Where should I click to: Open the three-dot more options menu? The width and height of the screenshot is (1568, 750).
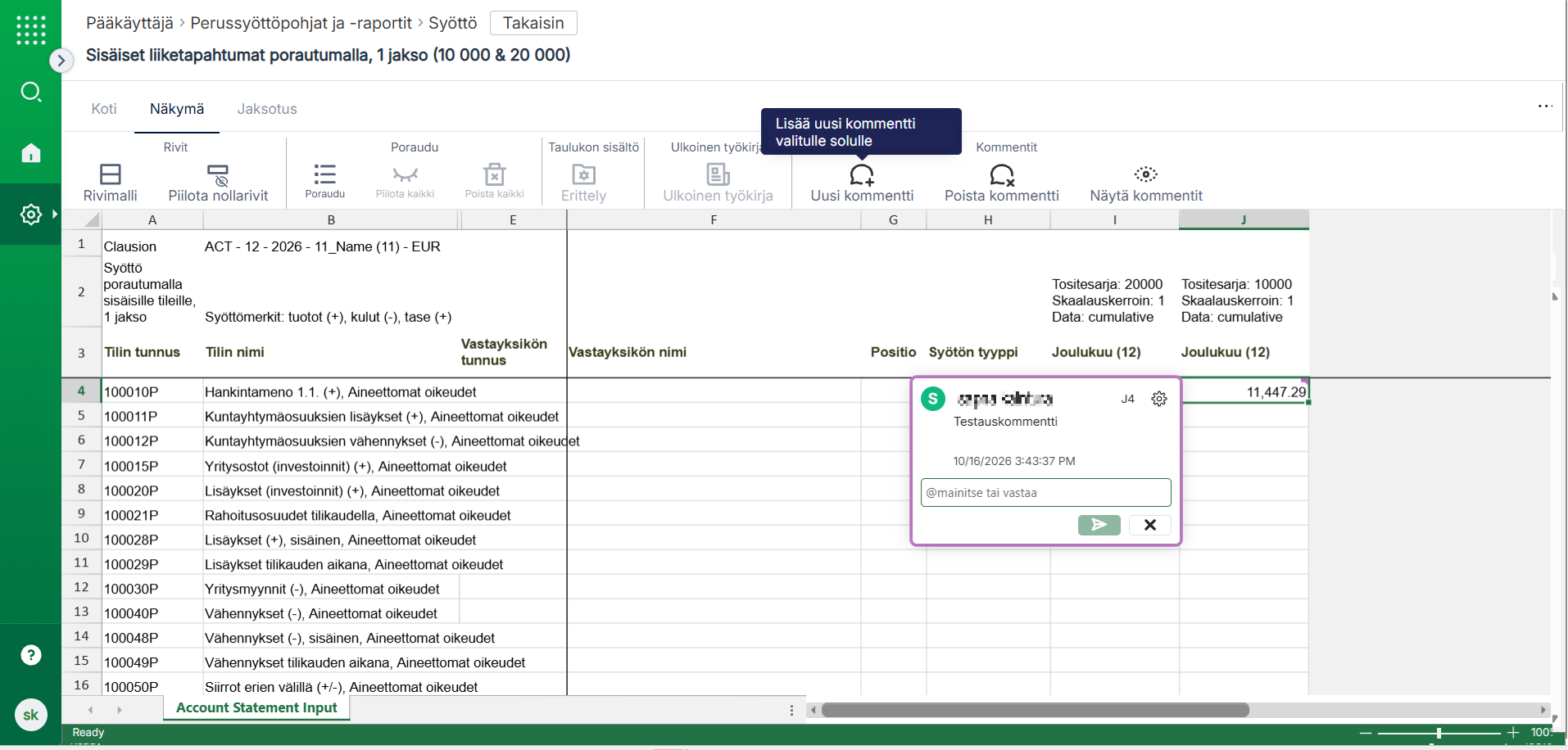pyautogui.click(x=1545, y=106)
